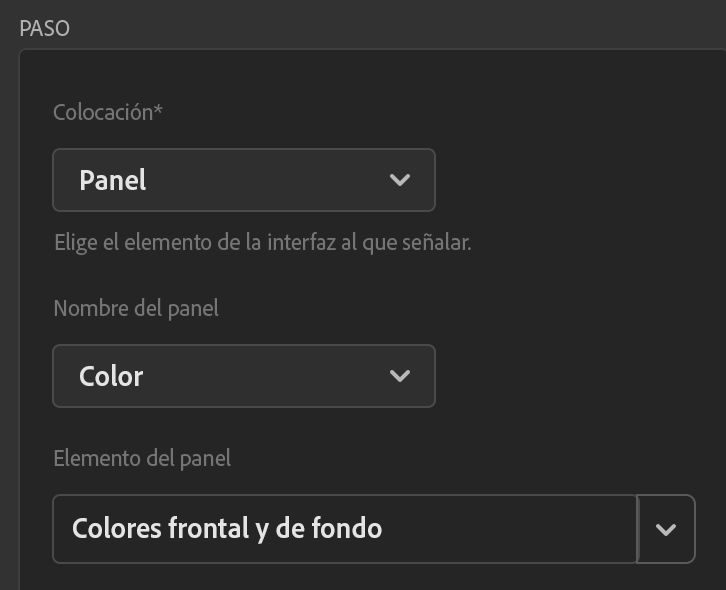Click the Colocación* field label
Viewport: 726px width, 590px height.
106,112
